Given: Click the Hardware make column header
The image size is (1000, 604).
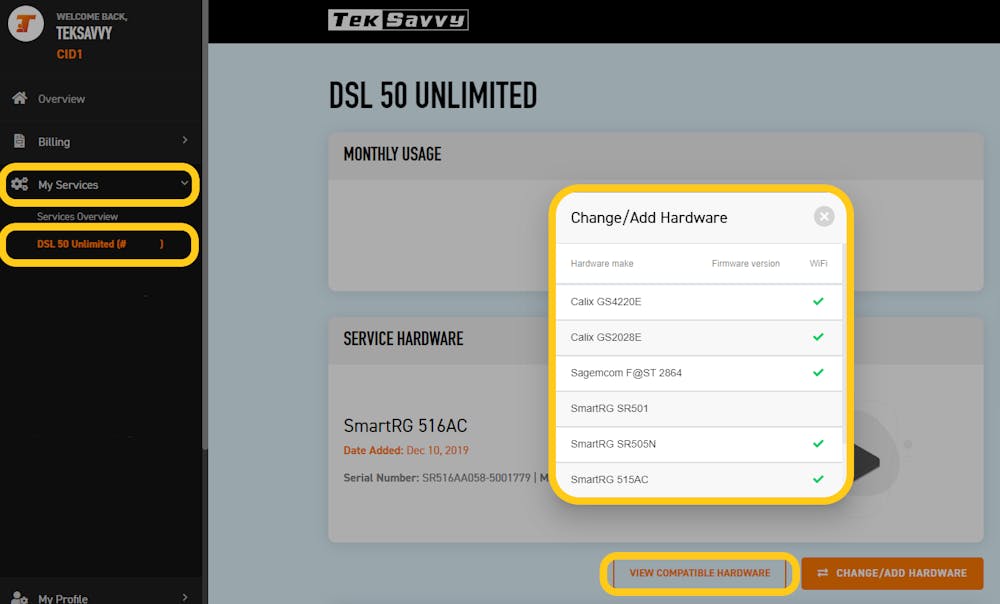Looking at the screenshot, I should [x=601, y=263].
